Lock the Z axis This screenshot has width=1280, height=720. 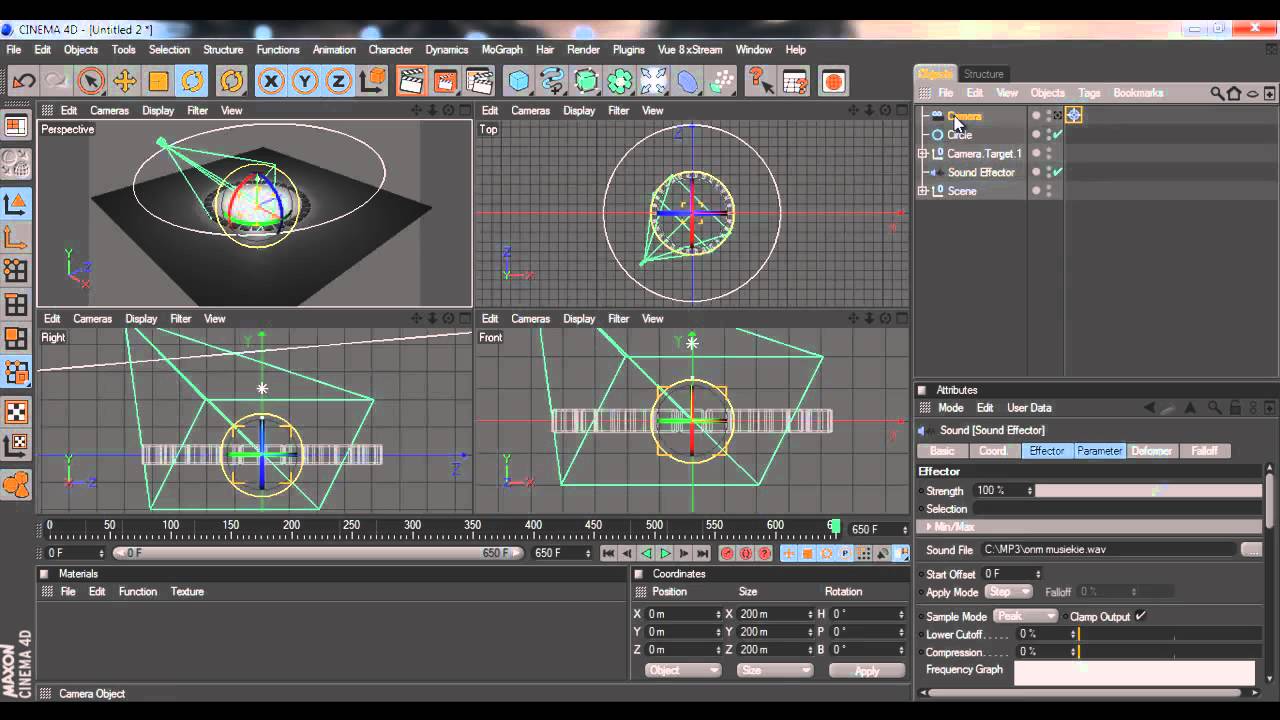[338, 81]
